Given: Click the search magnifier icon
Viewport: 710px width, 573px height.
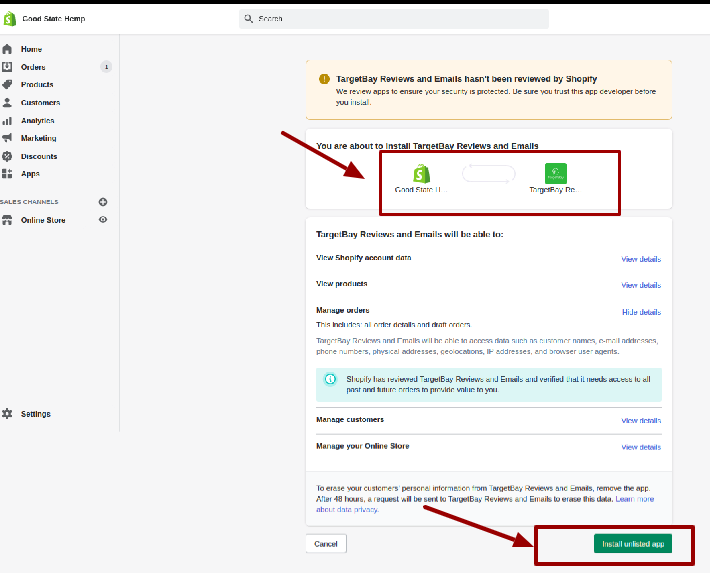Looking at the screenshot, I should click(249, 19).
